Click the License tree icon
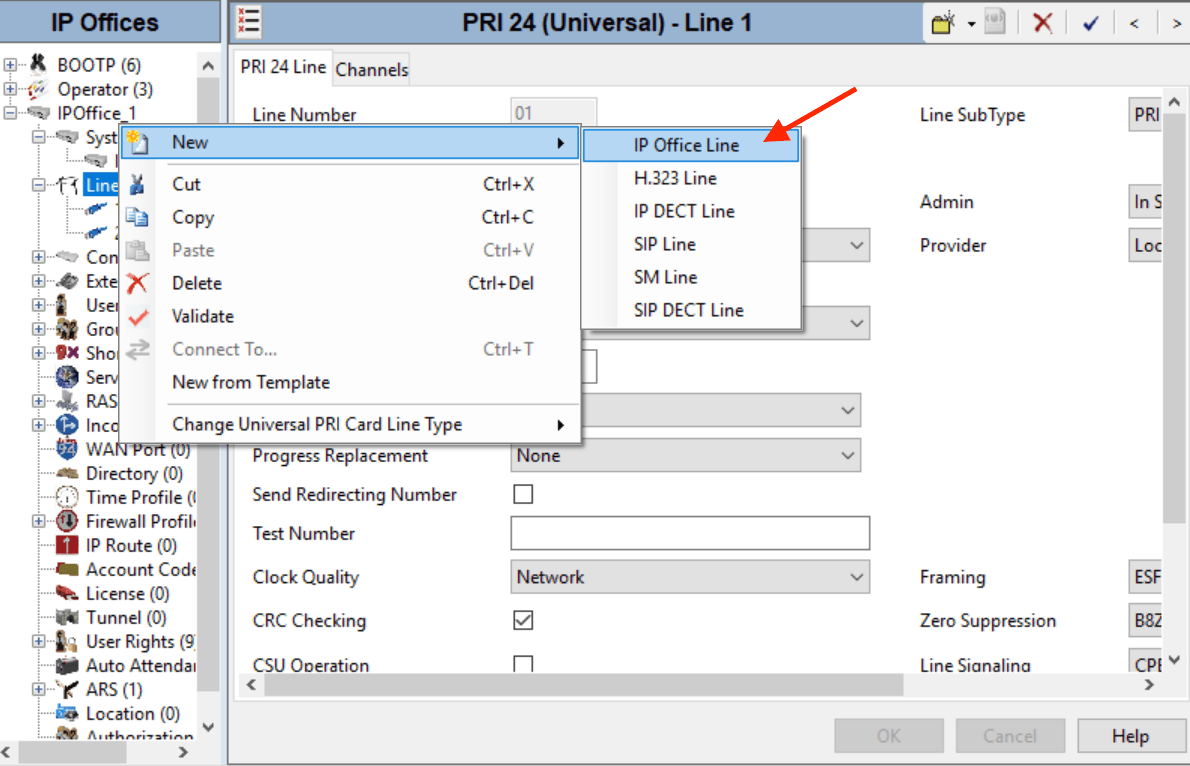This screenshot has width=1190, height=766. tap(67, 593)
